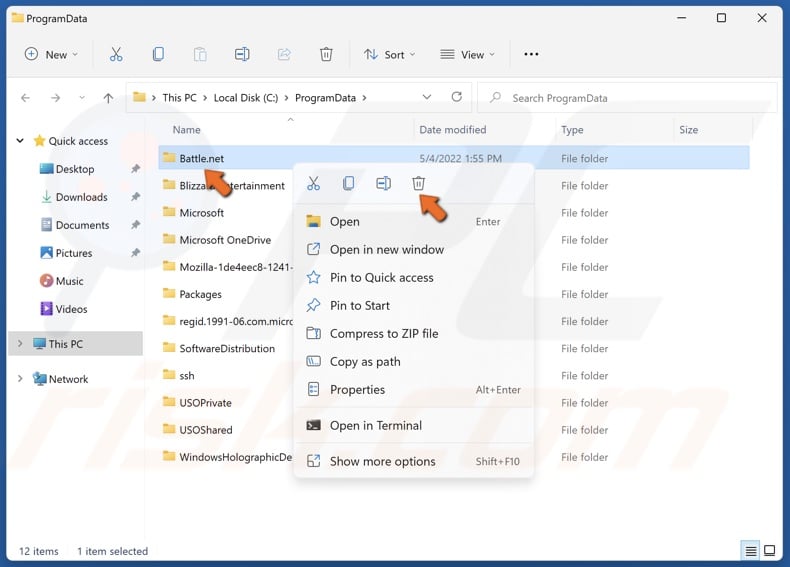Go forward with the right arrow
790x567 pixels.
[x=55, y=98]
